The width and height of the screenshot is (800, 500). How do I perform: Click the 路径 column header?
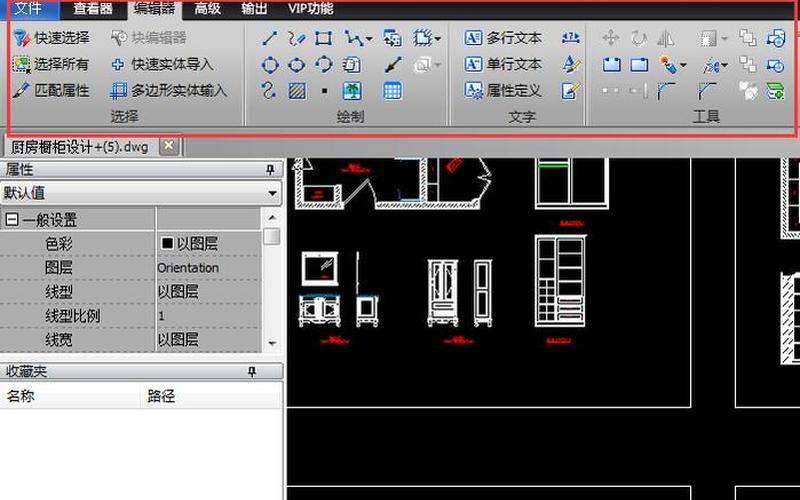[211, 396]
